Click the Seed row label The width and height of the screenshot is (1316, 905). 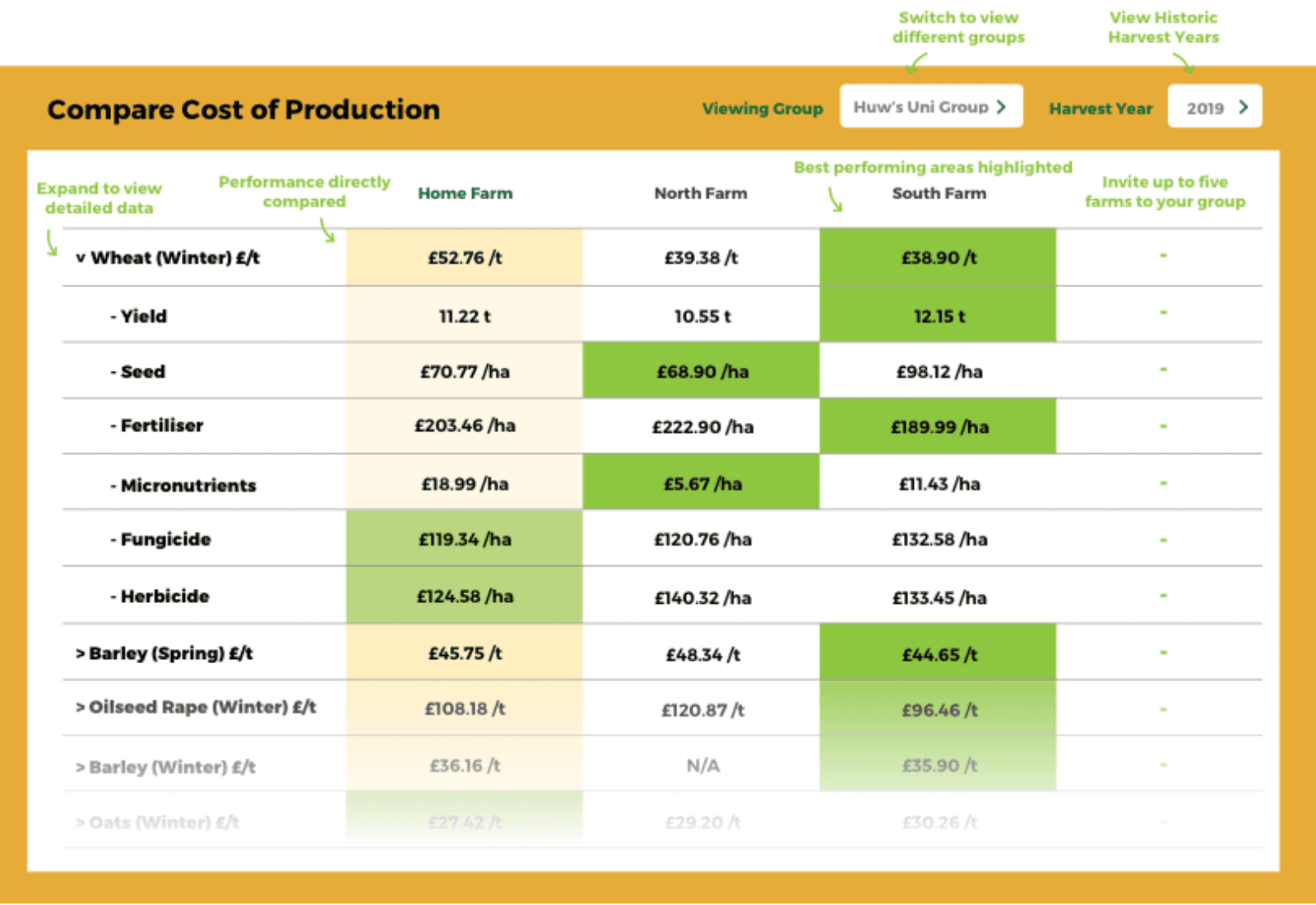tap(138, 372)
